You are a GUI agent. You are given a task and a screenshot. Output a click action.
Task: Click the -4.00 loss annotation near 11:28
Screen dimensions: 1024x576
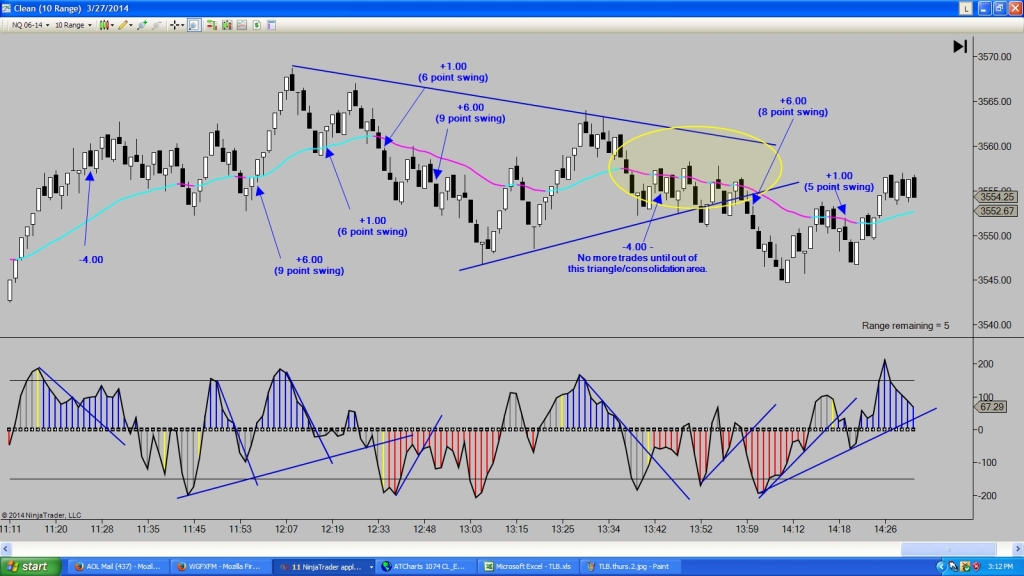pos(91,259)
